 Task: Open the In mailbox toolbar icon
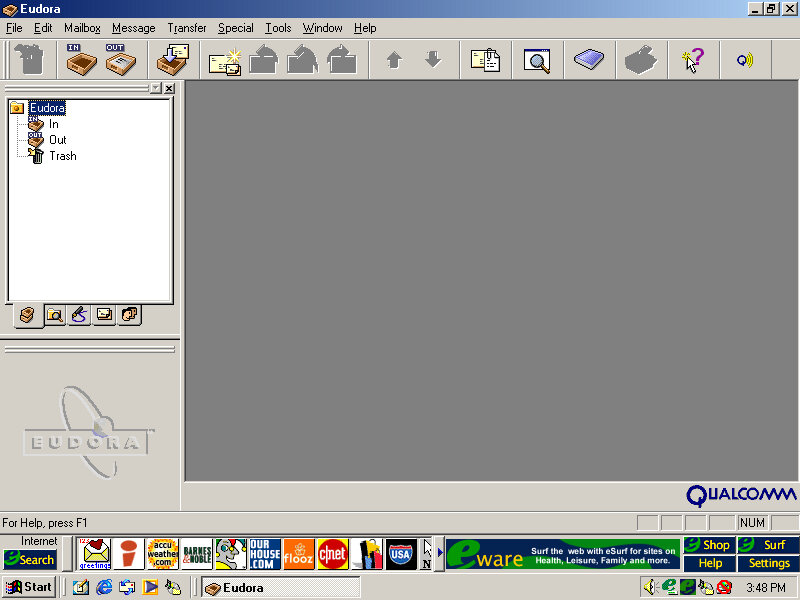click(x=82, y=60)
